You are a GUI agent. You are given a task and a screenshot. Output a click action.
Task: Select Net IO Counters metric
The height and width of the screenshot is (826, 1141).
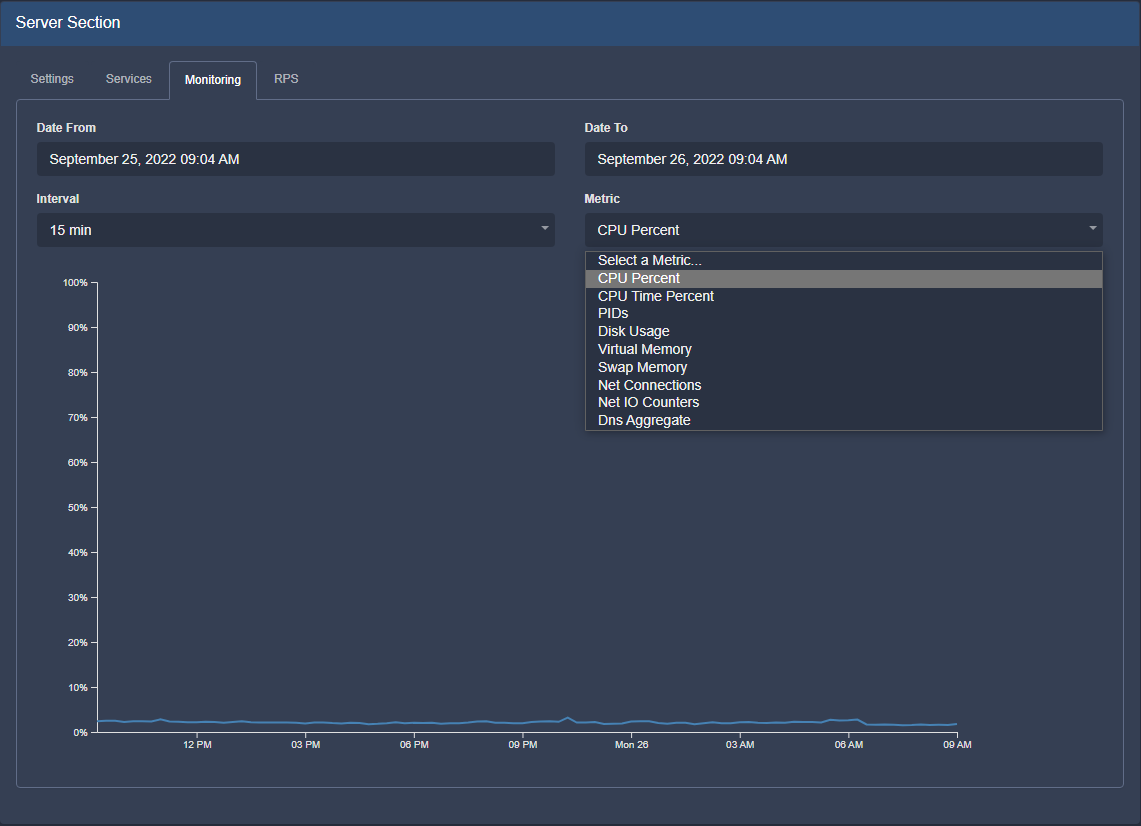pos(649,403)
